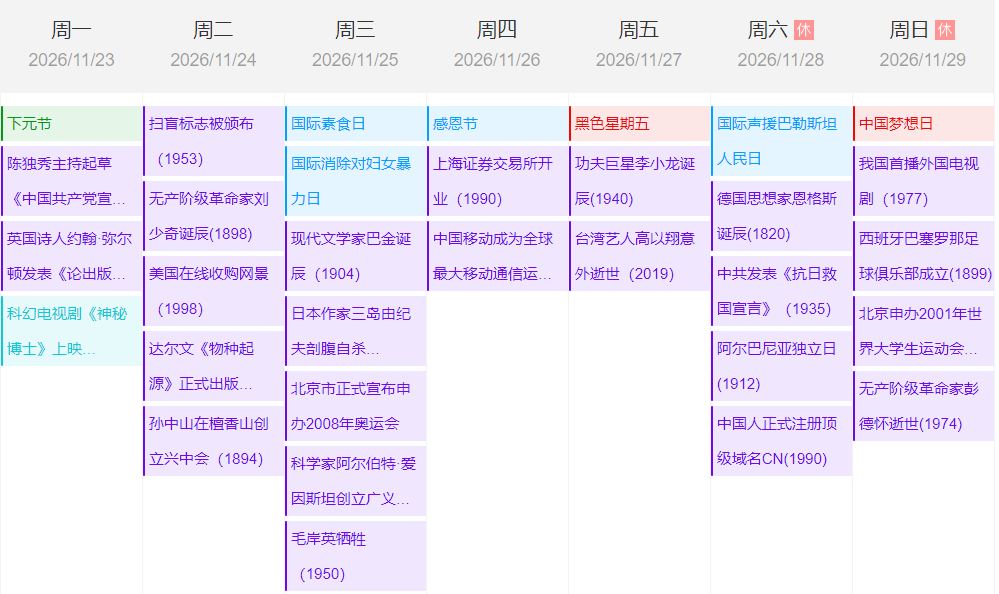Click the 休 badge next to 周六

coord(804,30)
